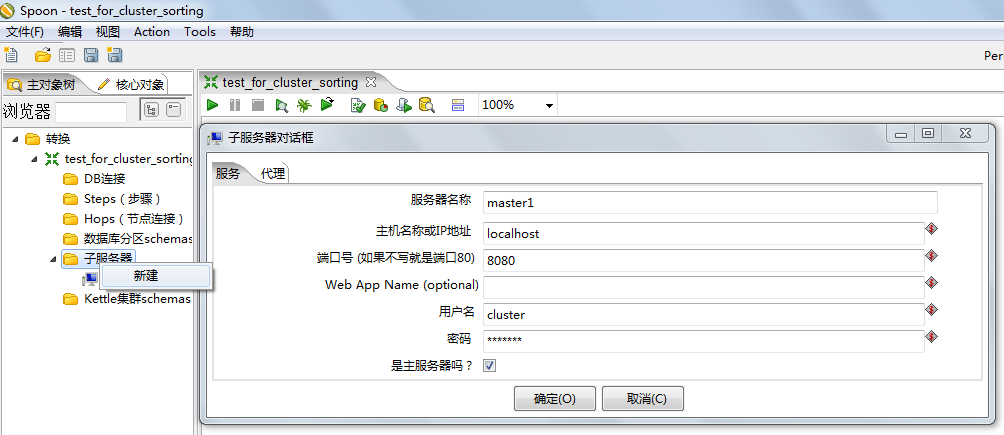1004x435 pixels.
Task: Expand all tree nodes icon
Action: (151, 110)
